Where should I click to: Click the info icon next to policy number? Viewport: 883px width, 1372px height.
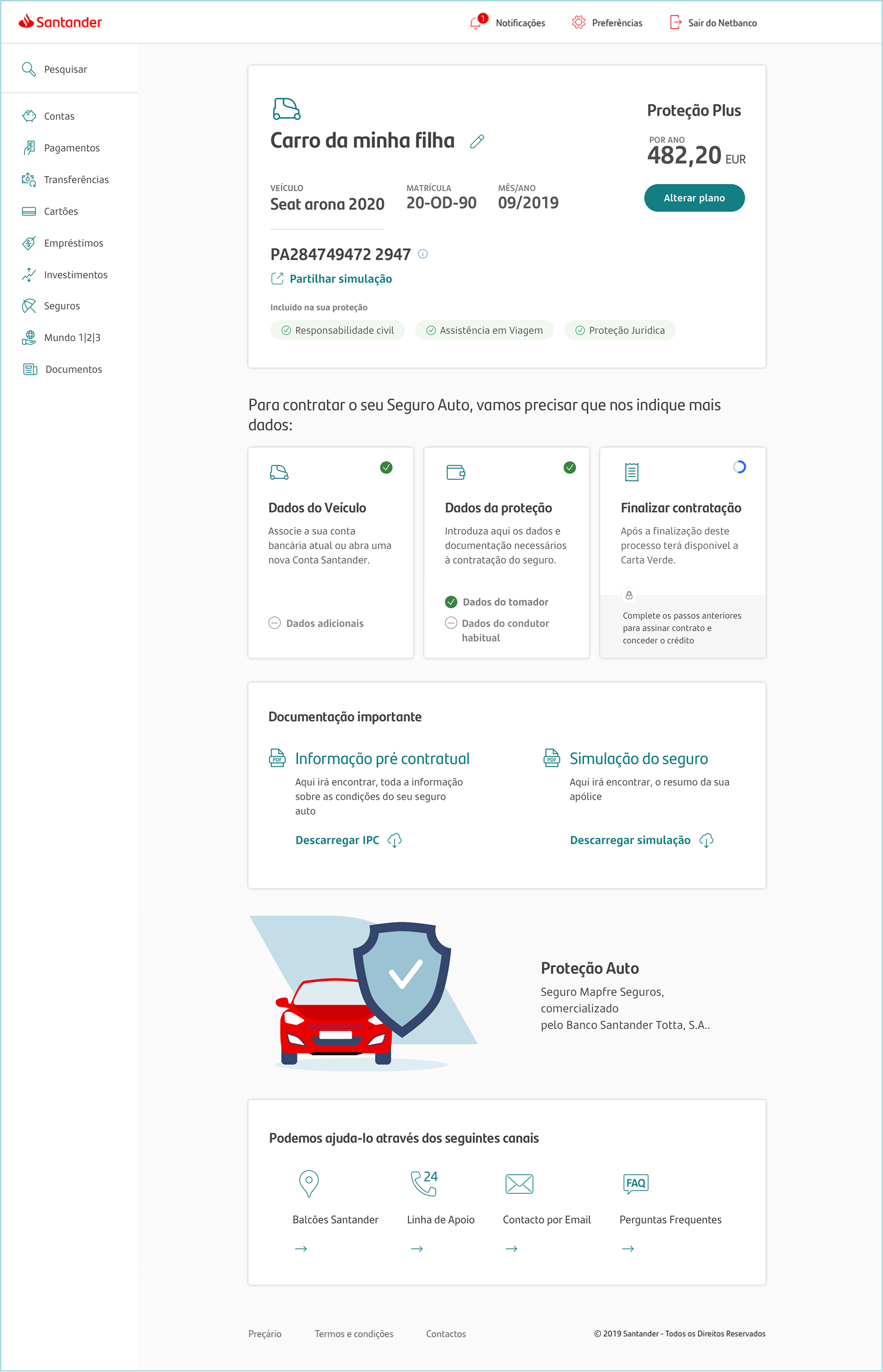click(423, 254)
